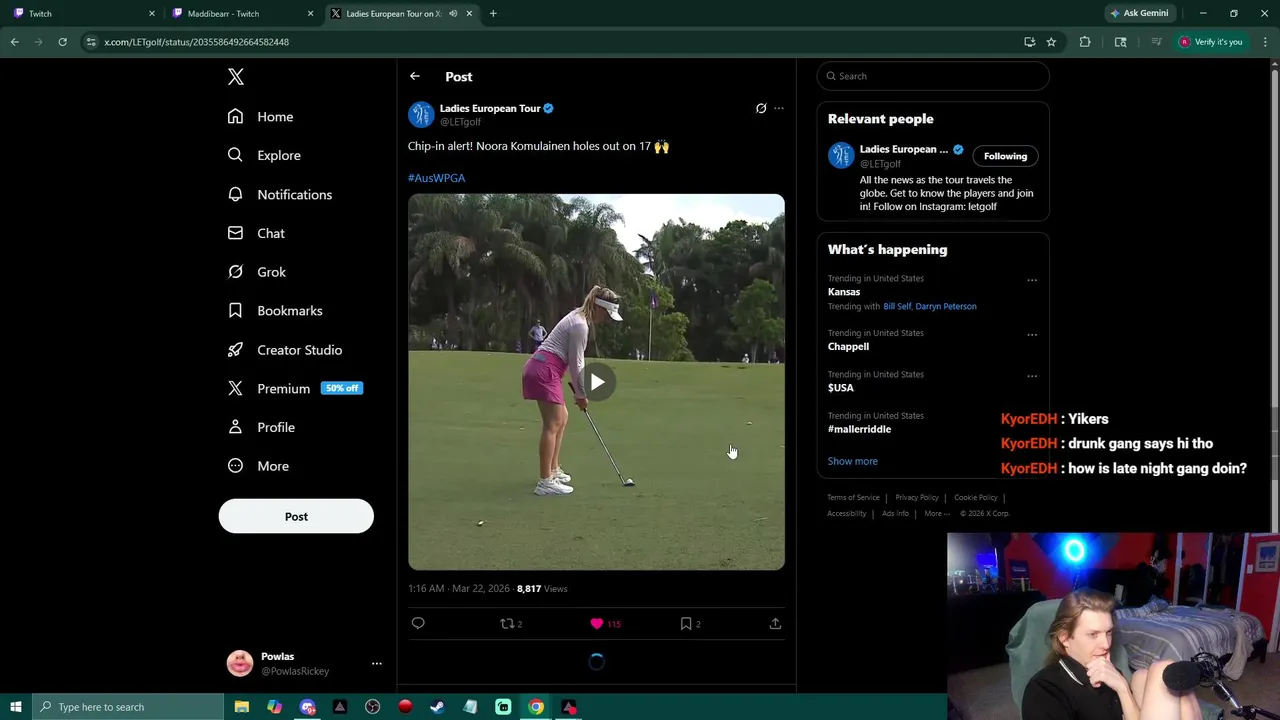Click Grok explain icon on post
The image size is (1280, 720).
761,108
